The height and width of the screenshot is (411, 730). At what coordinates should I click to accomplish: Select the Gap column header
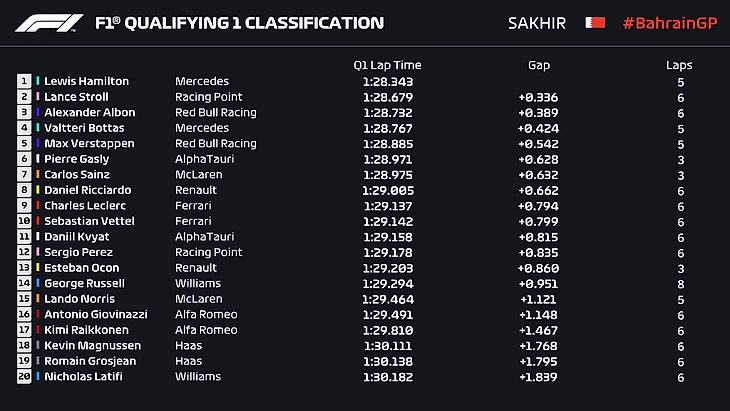pos(539,65)
